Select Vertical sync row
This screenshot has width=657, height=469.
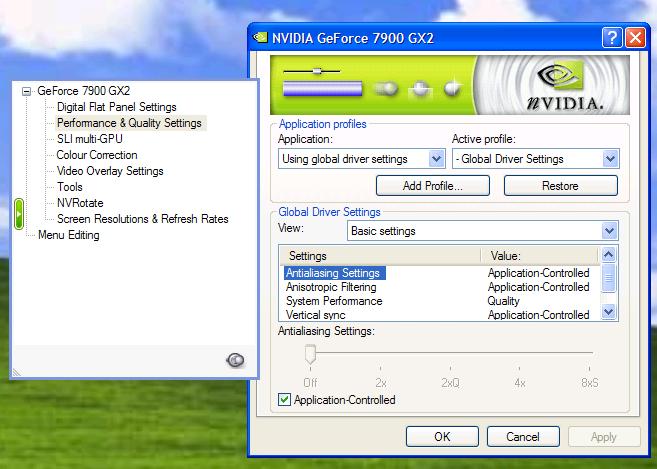[316, 315]
